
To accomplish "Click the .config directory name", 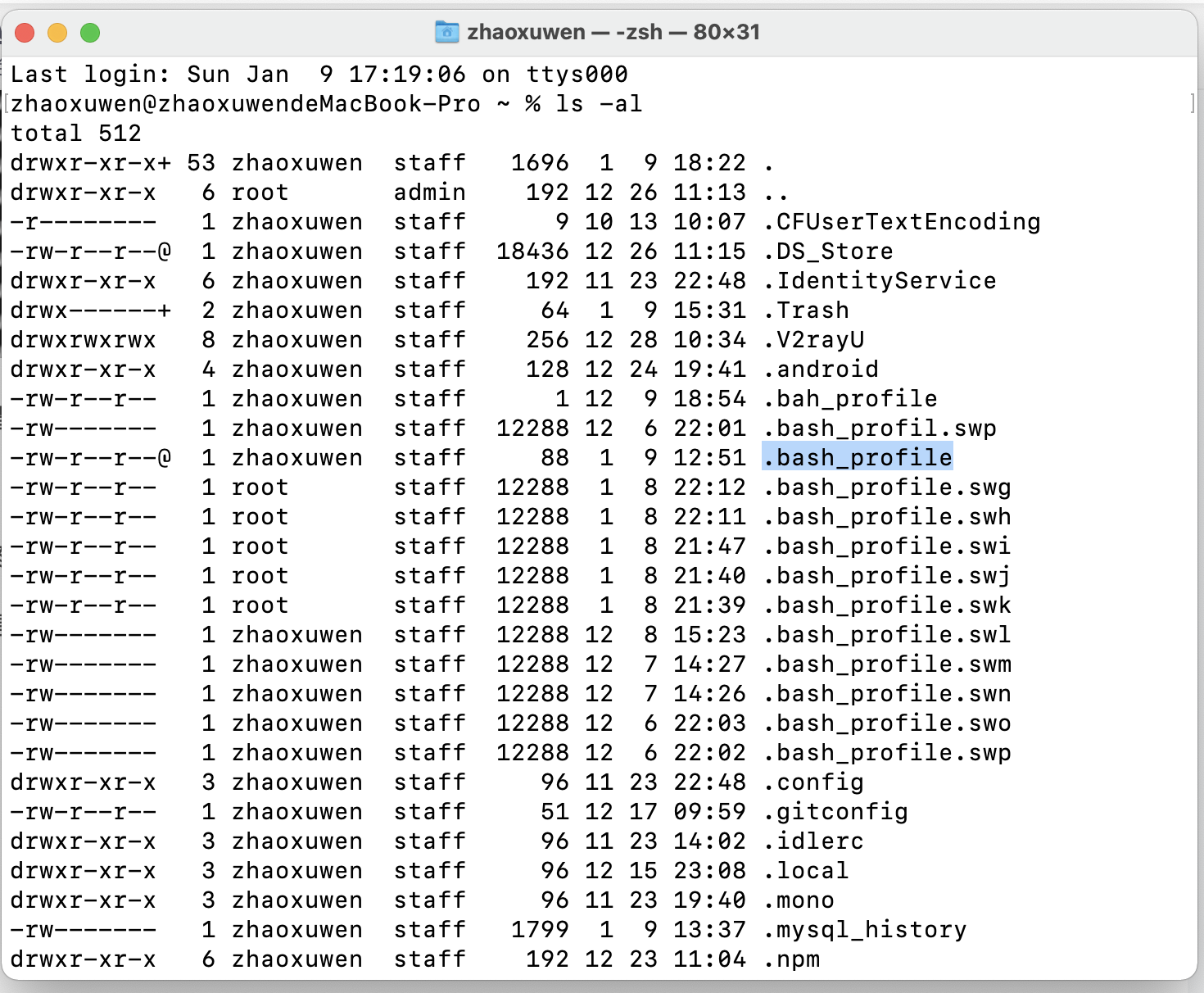I will (813, 782).
